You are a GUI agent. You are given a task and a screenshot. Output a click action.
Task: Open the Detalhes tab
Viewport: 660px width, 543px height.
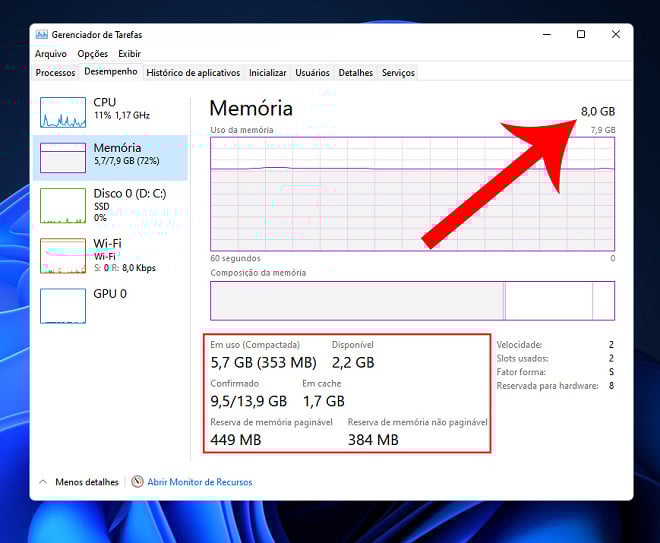point(356,72)
